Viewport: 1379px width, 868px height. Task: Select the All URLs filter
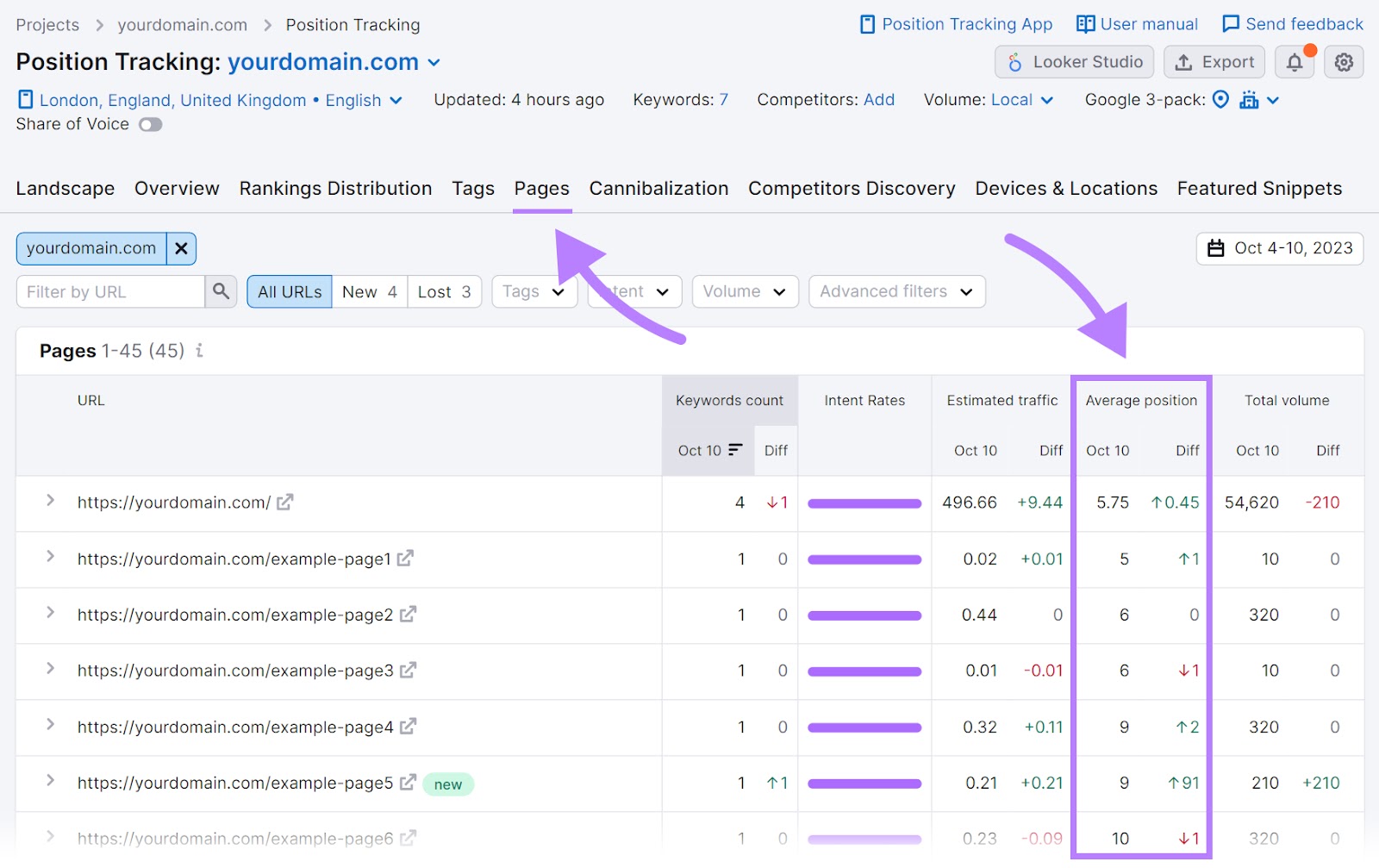[289, 291]
